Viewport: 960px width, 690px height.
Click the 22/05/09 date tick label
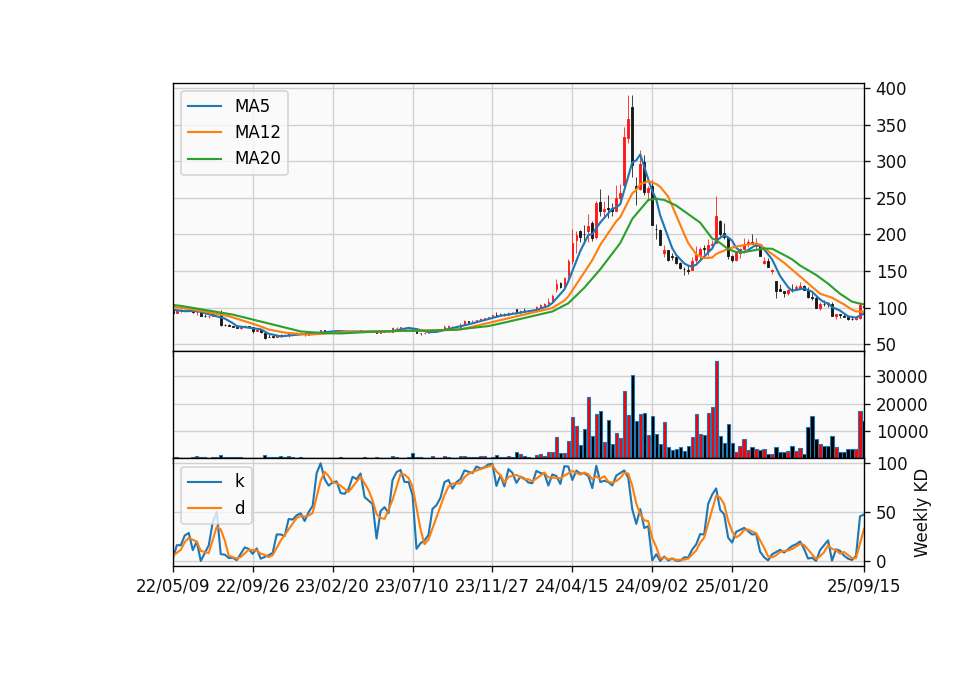173,586
